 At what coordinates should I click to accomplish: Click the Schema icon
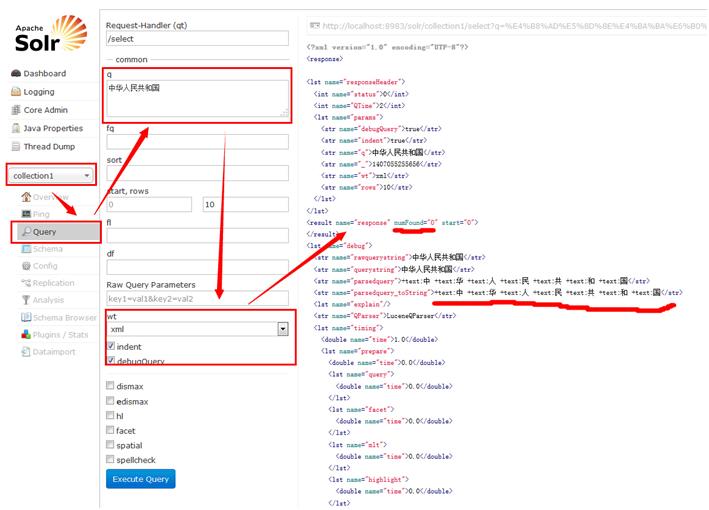point(26,249)
